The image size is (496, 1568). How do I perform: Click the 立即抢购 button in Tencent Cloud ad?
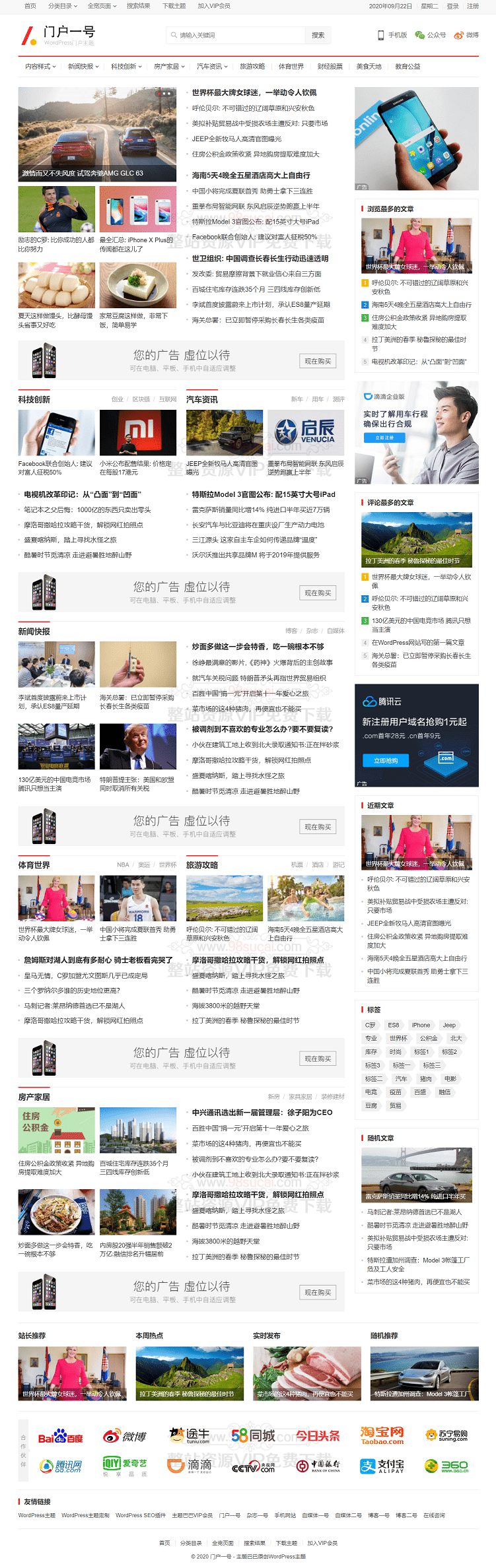pyautogui.click(x=386, y=760)
